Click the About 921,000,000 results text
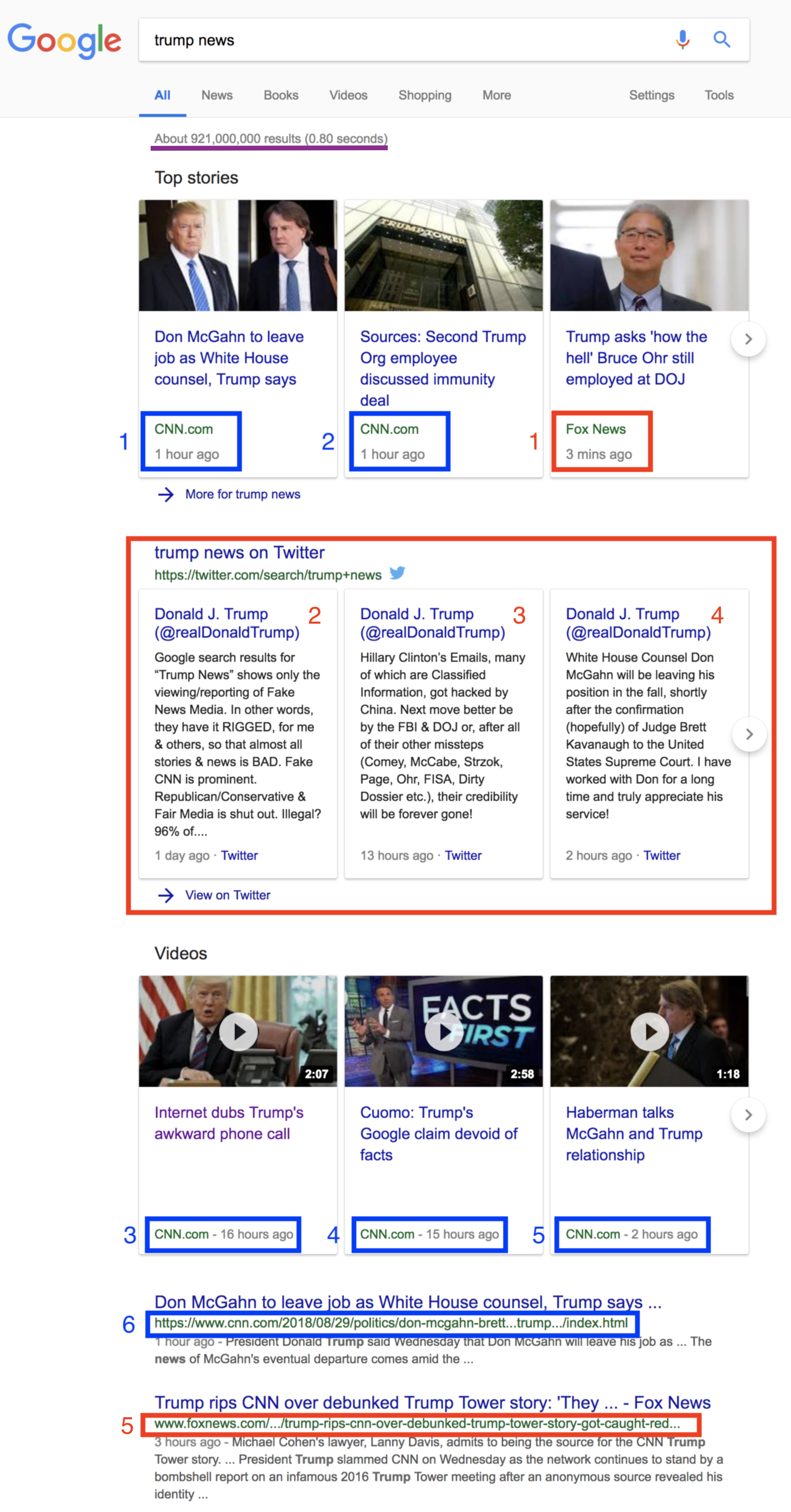791x1512 pixels. 270,139
